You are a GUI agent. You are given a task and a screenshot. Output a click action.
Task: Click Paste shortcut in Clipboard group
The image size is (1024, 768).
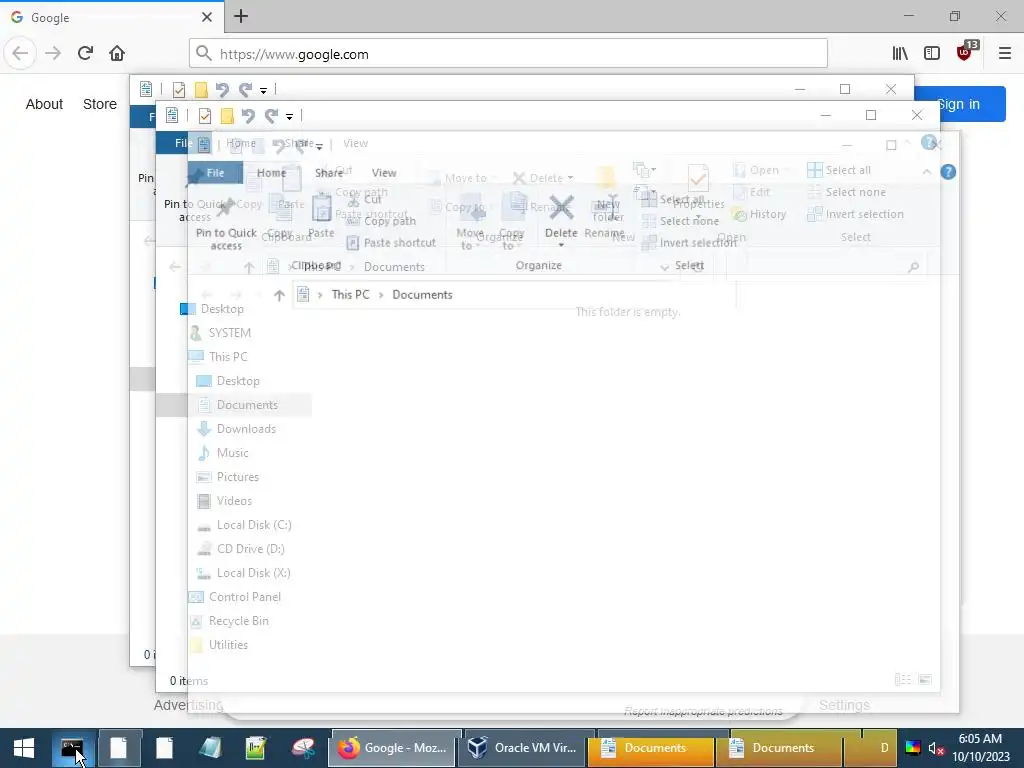[x=391, y=242]
